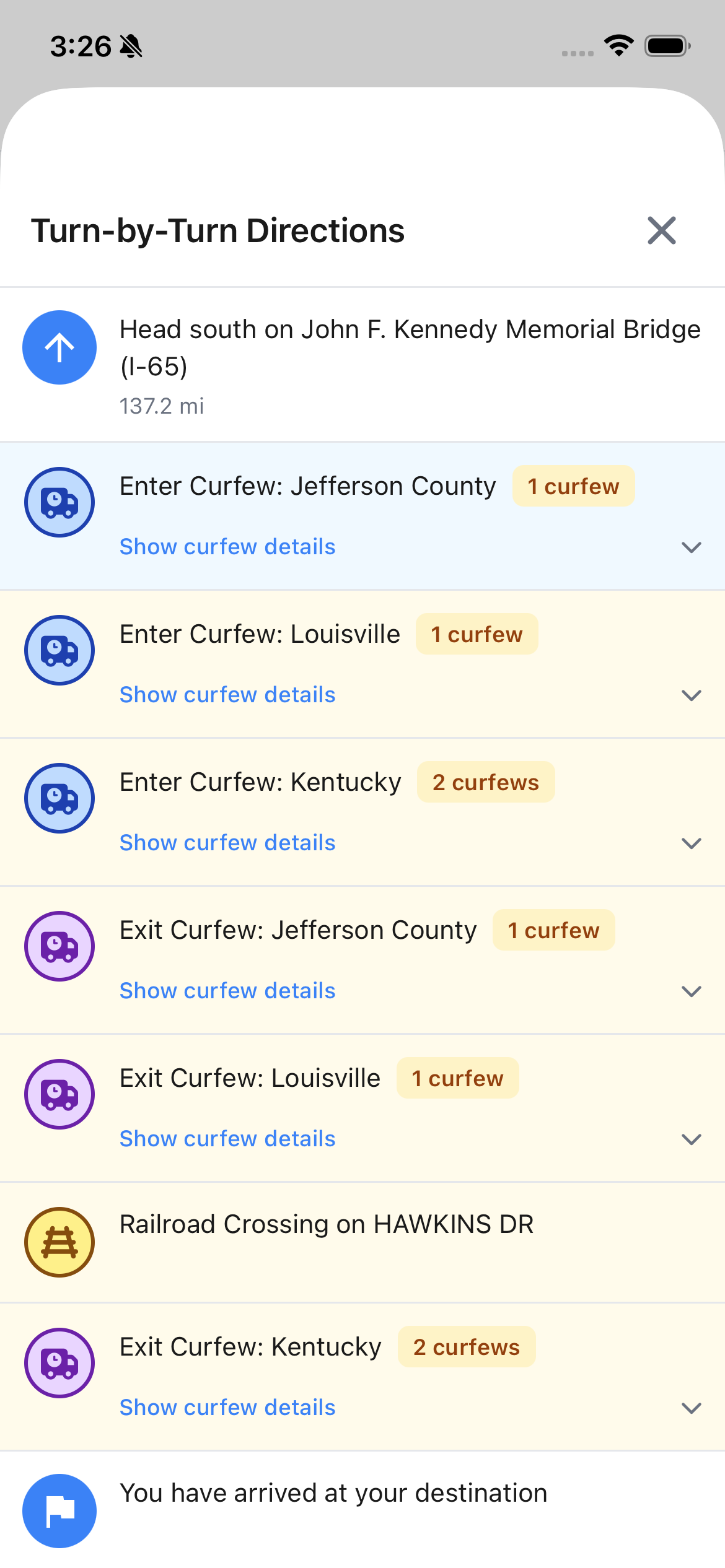Tap the destination flag icon
This screenshot has width=725, height=1568.
pos(59,1511)
